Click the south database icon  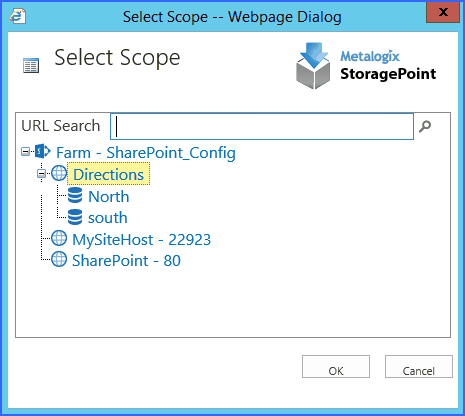point(75,217)
